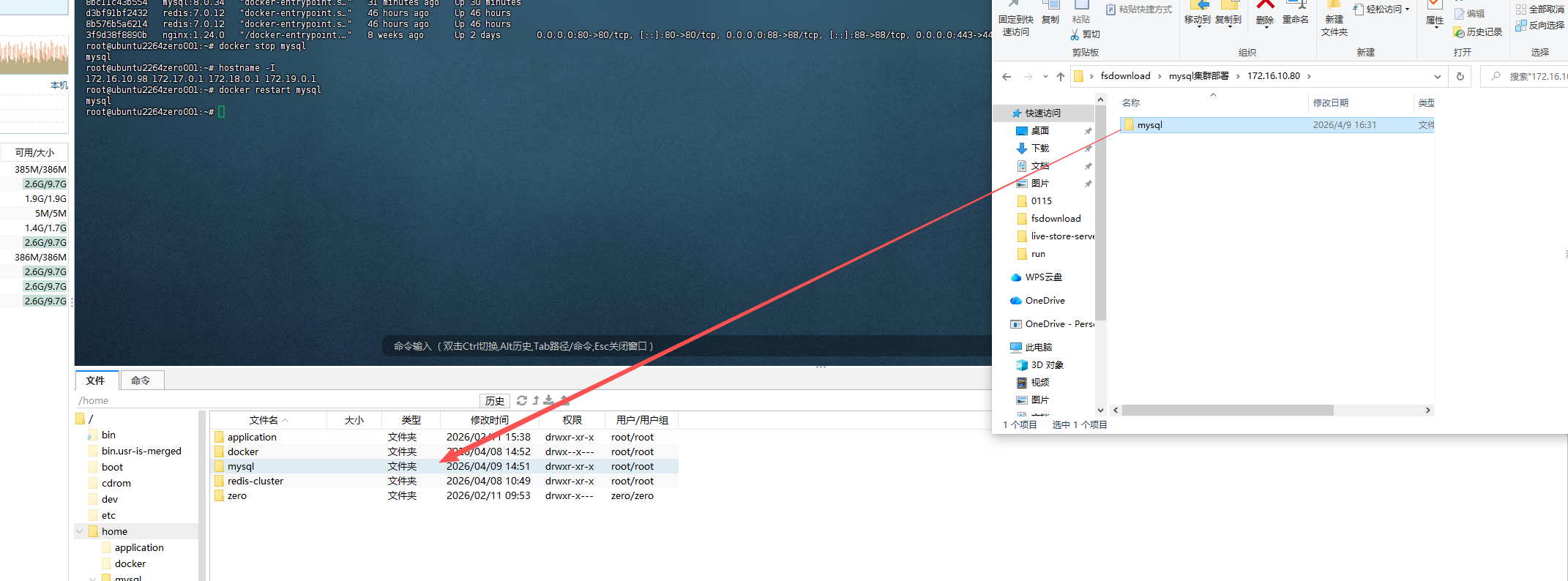Click the search magnifier in the Explorer search box
The width and height of the screenshot is (1568, 581).
pyautogui.click(x=1496, y=76)
